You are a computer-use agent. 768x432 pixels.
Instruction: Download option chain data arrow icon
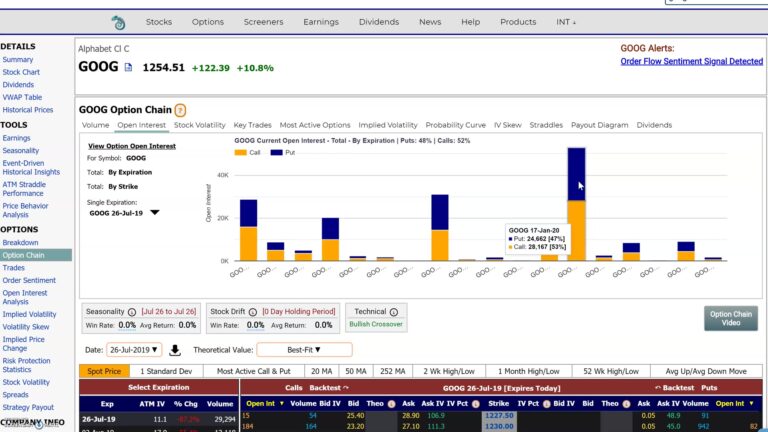(x=175, y=350)
